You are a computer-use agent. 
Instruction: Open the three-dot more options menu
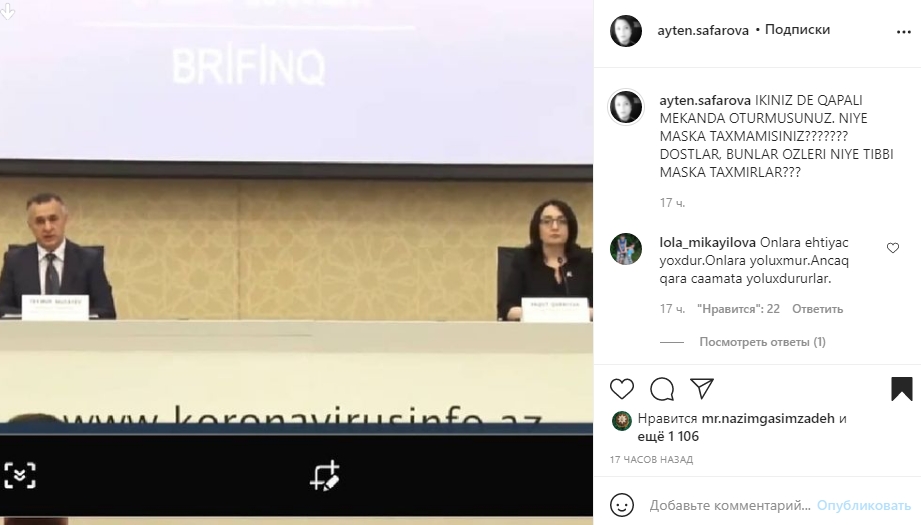(x=903, y=32)
